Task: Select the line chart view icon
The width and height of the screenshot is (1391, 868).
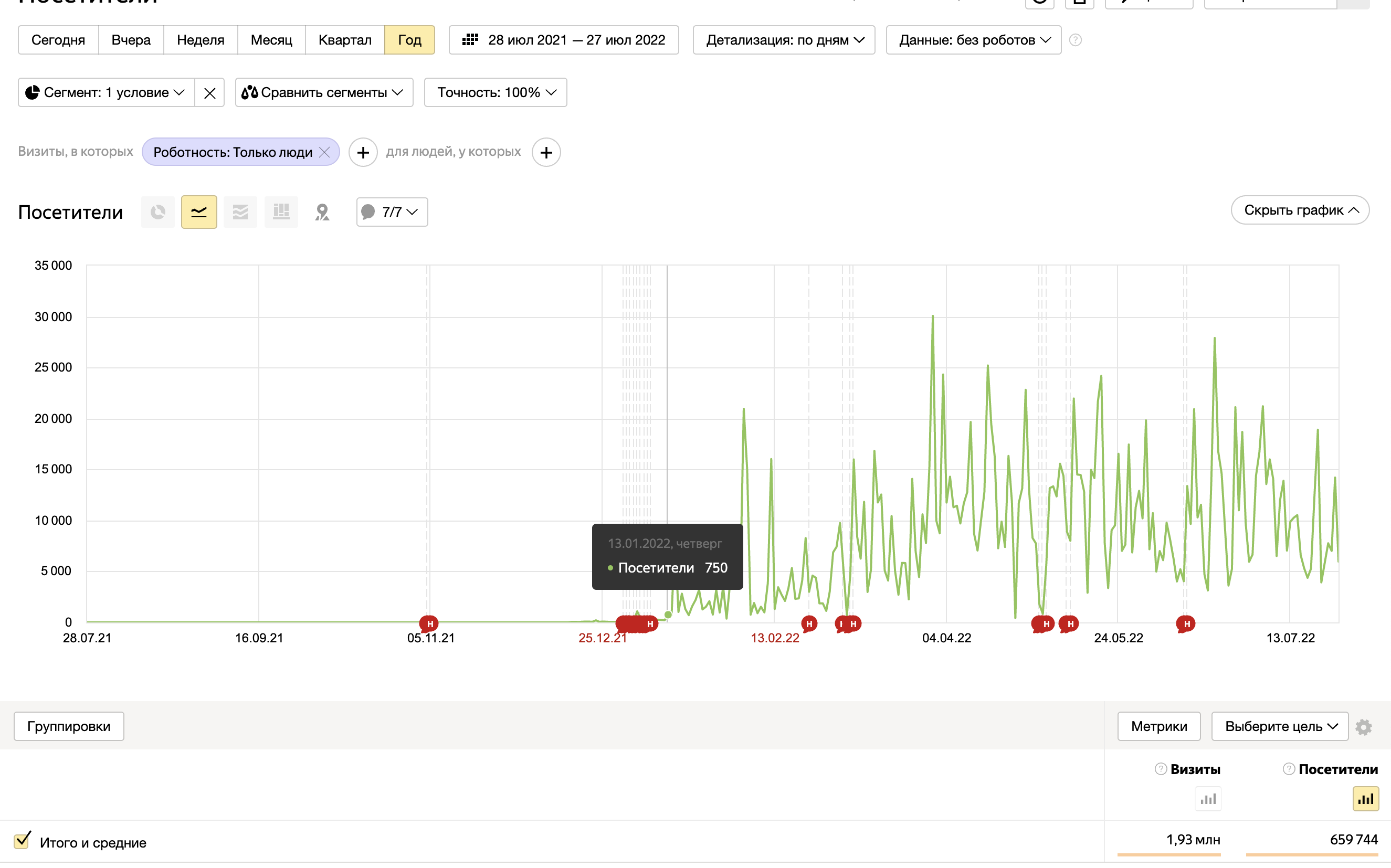Action: 198,212
